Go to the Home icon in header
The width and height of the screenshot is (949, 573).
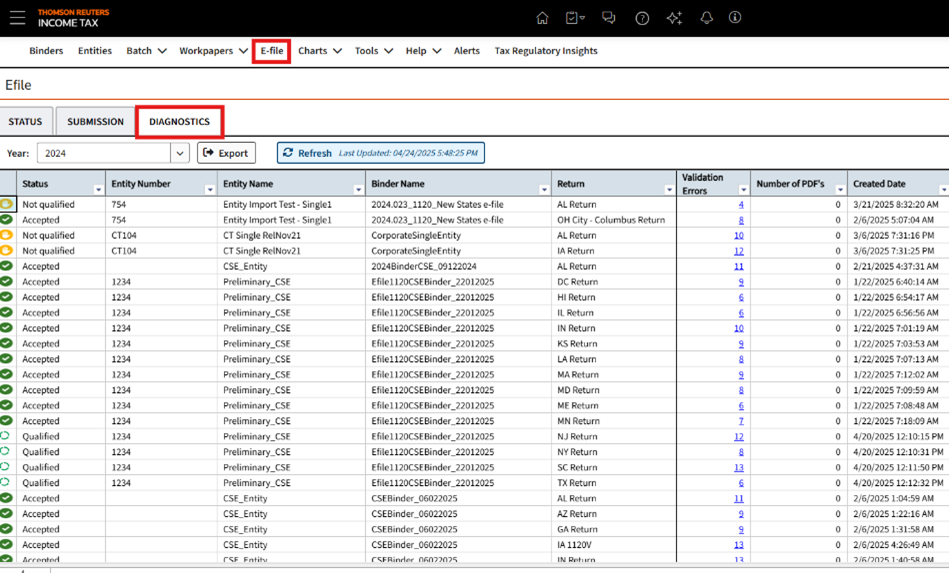coord(542,18)
